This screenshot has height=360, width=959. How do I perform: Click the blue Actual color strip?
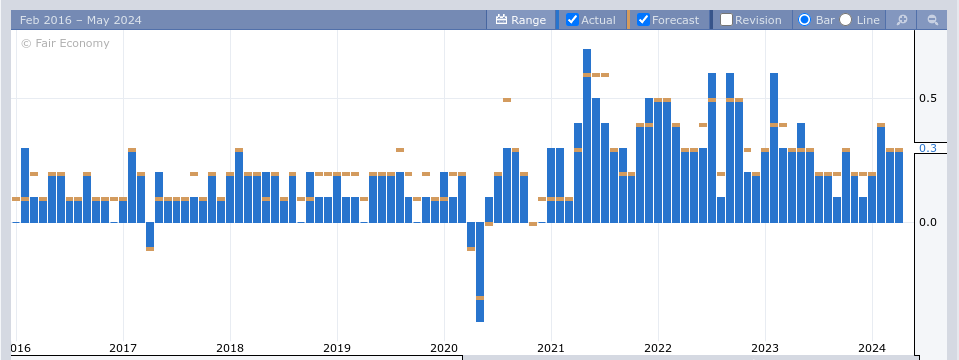557,20
